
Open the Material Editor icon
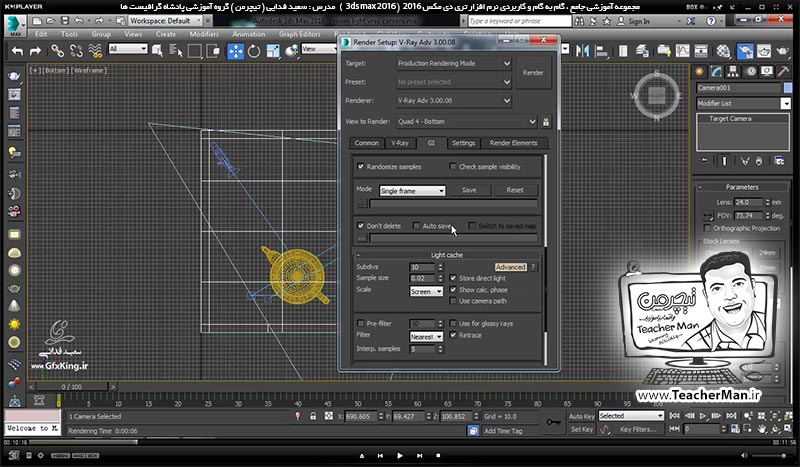coord(723,51)
